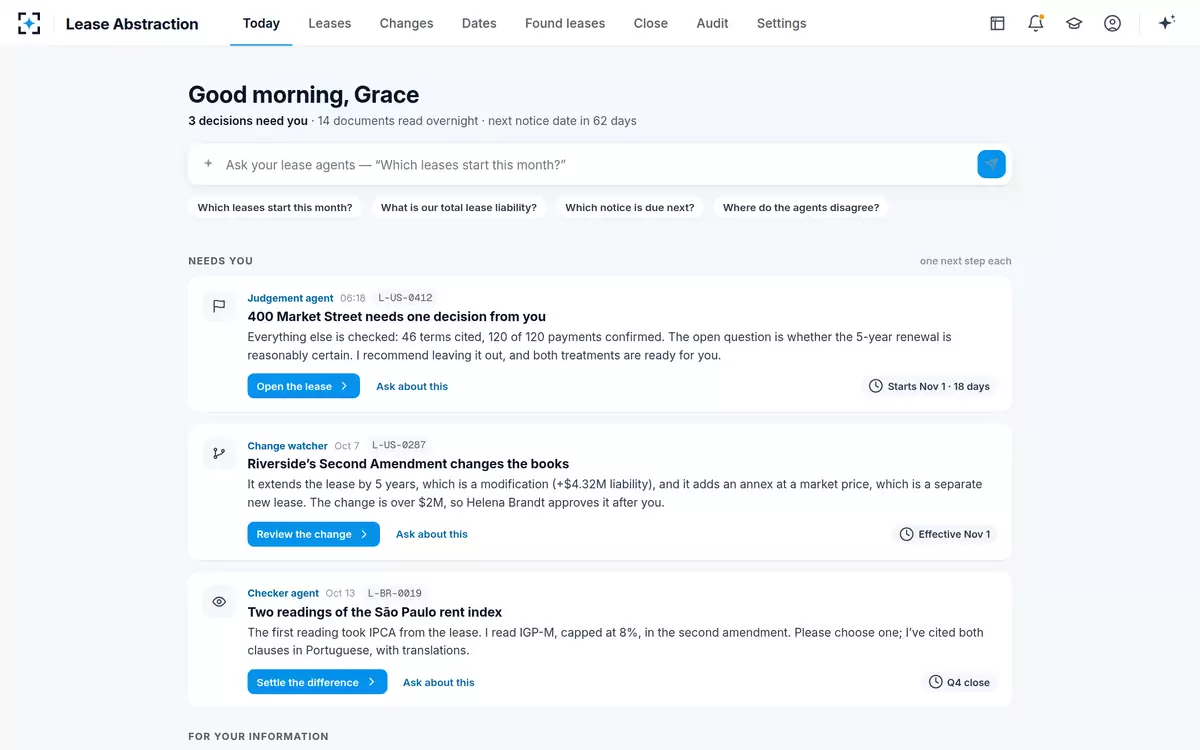Open the Found leases tab

[565, 23]
